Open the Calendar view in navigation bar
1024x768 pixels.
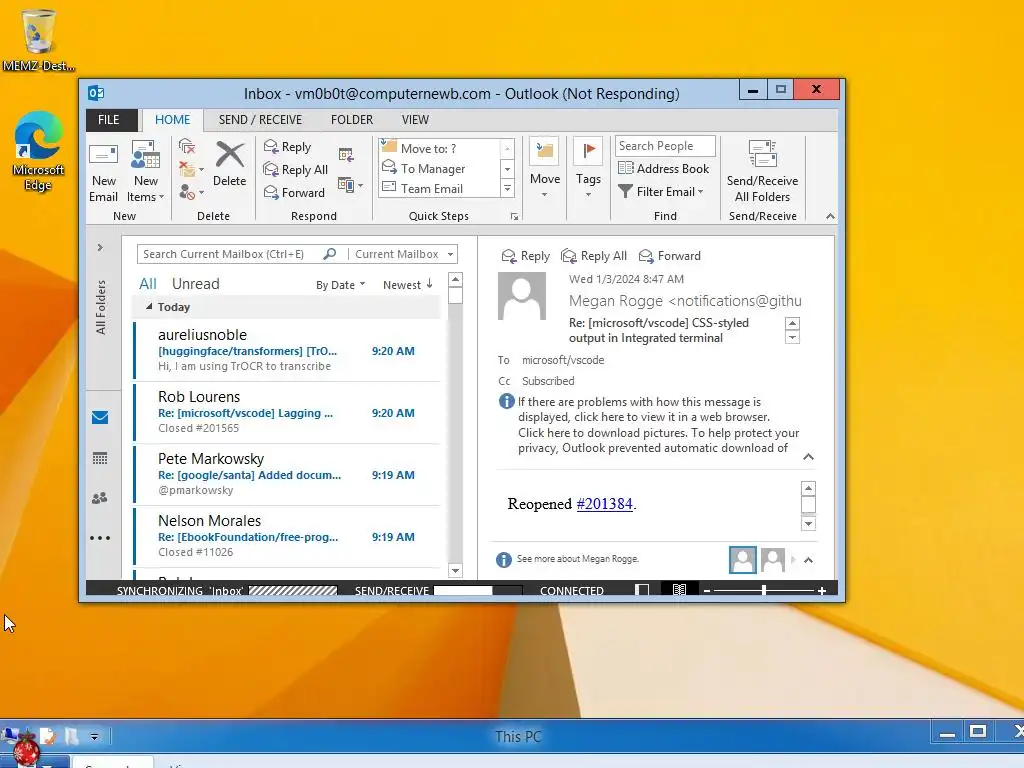coord(100,458)
